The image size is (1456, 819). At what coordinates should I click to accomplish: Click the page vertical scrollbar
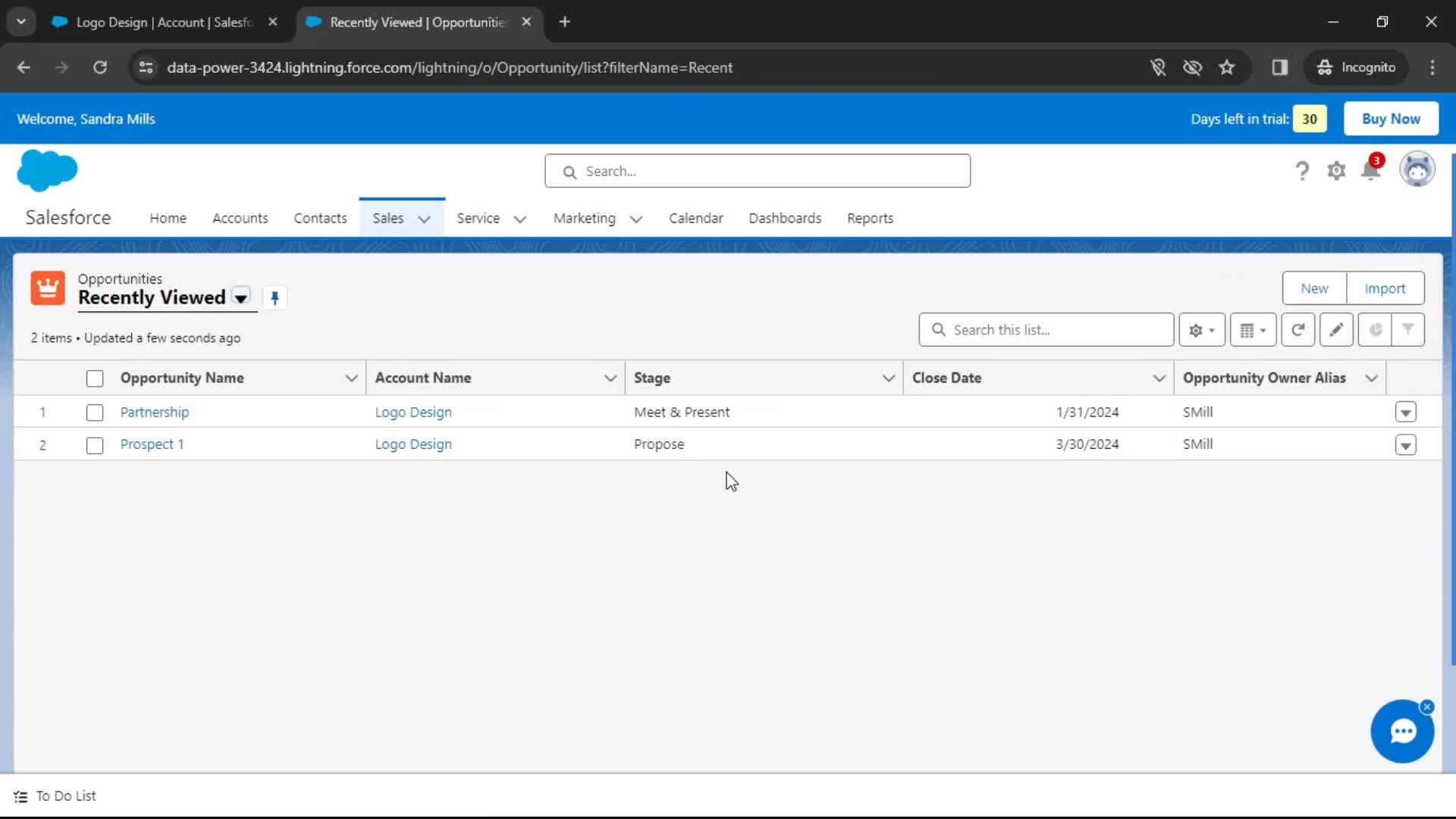(x=1452, y=409)
